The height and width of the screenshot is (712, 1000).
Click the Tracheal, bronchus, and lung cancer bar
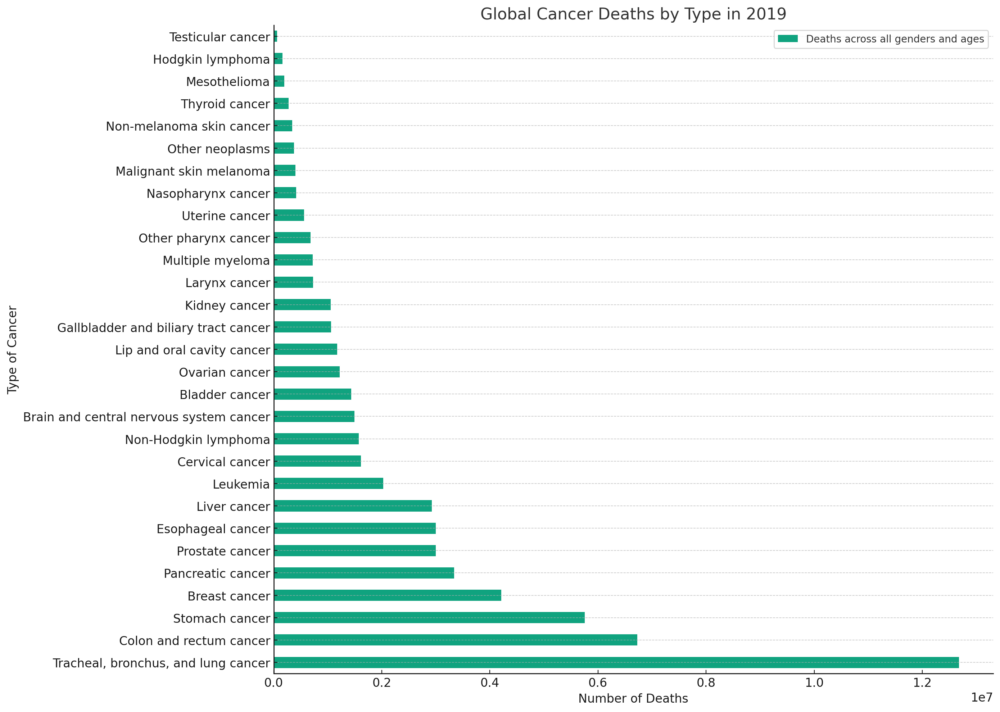pyautogui.click(x=616, y=663)
